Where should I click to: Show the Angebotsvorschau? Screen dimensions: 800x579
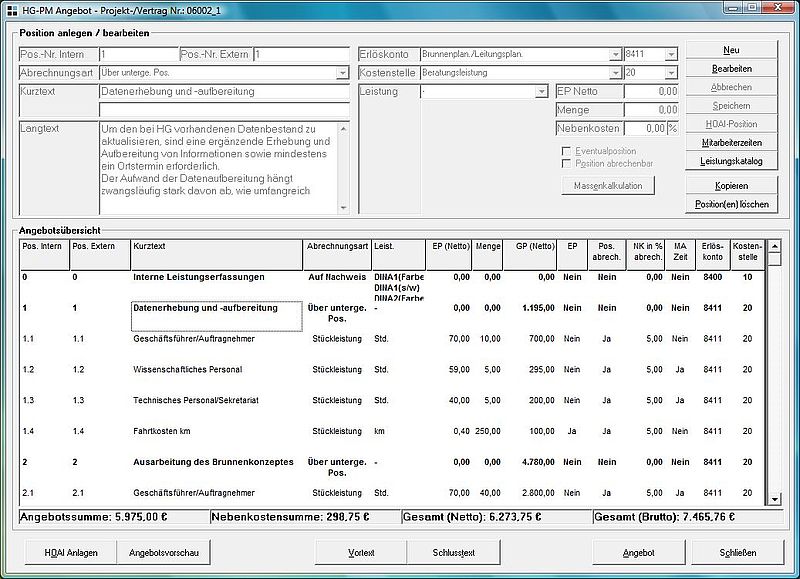pos(160,552)
